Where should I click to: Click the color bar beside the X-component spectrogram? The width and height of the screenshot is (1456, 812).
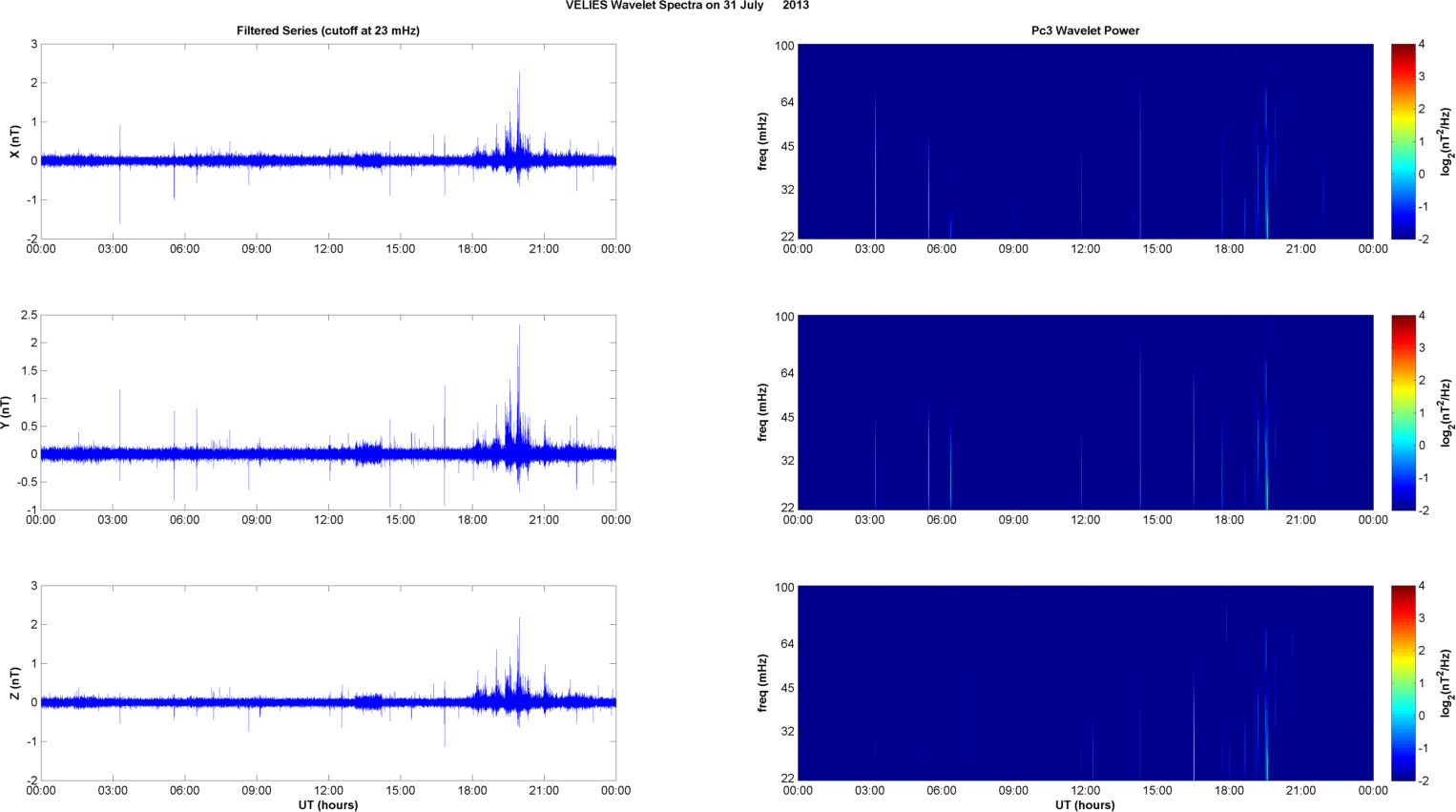[1403, 141]
